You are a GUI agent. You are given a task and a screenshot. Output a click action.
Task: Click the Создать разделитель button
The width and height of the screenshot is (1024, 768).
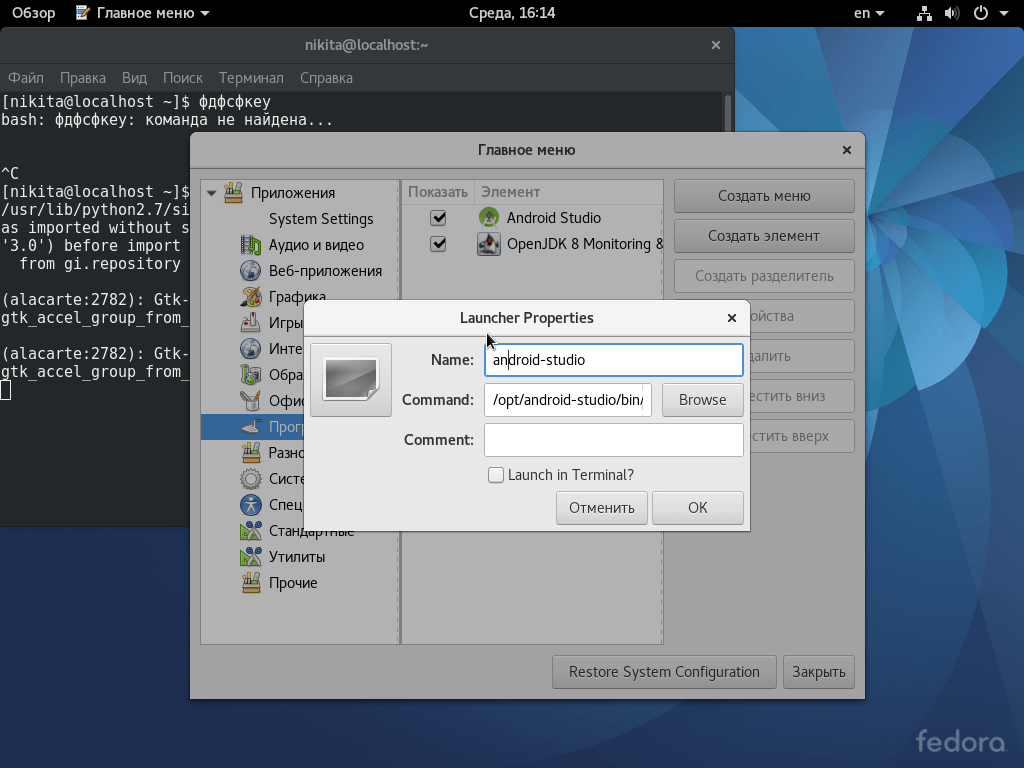pyautogui.click(x=764, y=276)
